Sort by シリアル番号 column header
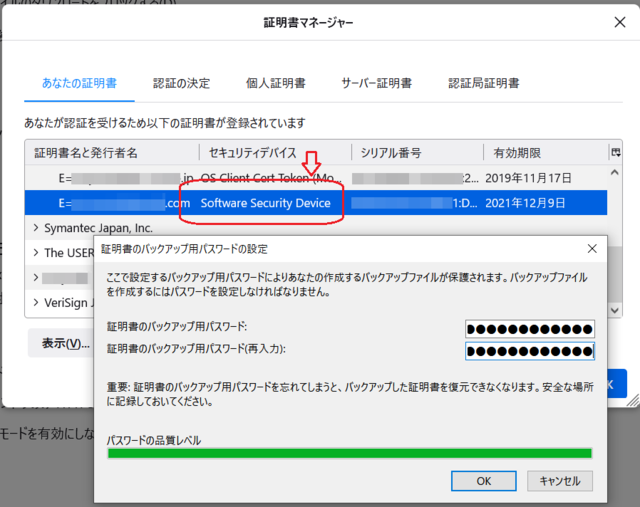The height and width of the screenshot is (507, 640). click(x=417, y=153)
